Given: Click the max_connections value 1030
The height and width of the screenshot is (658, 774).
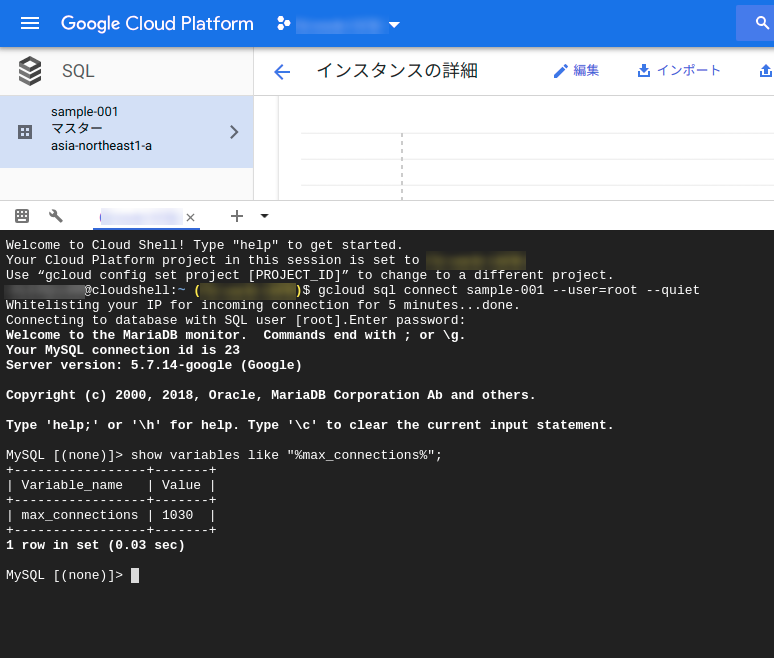Looking at the screenshot, I should point(178,515).
